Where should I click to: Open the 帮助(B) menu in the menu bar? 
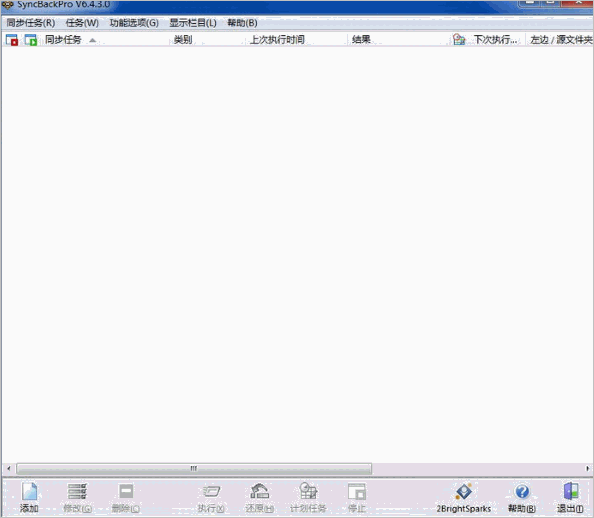point(242,23)
